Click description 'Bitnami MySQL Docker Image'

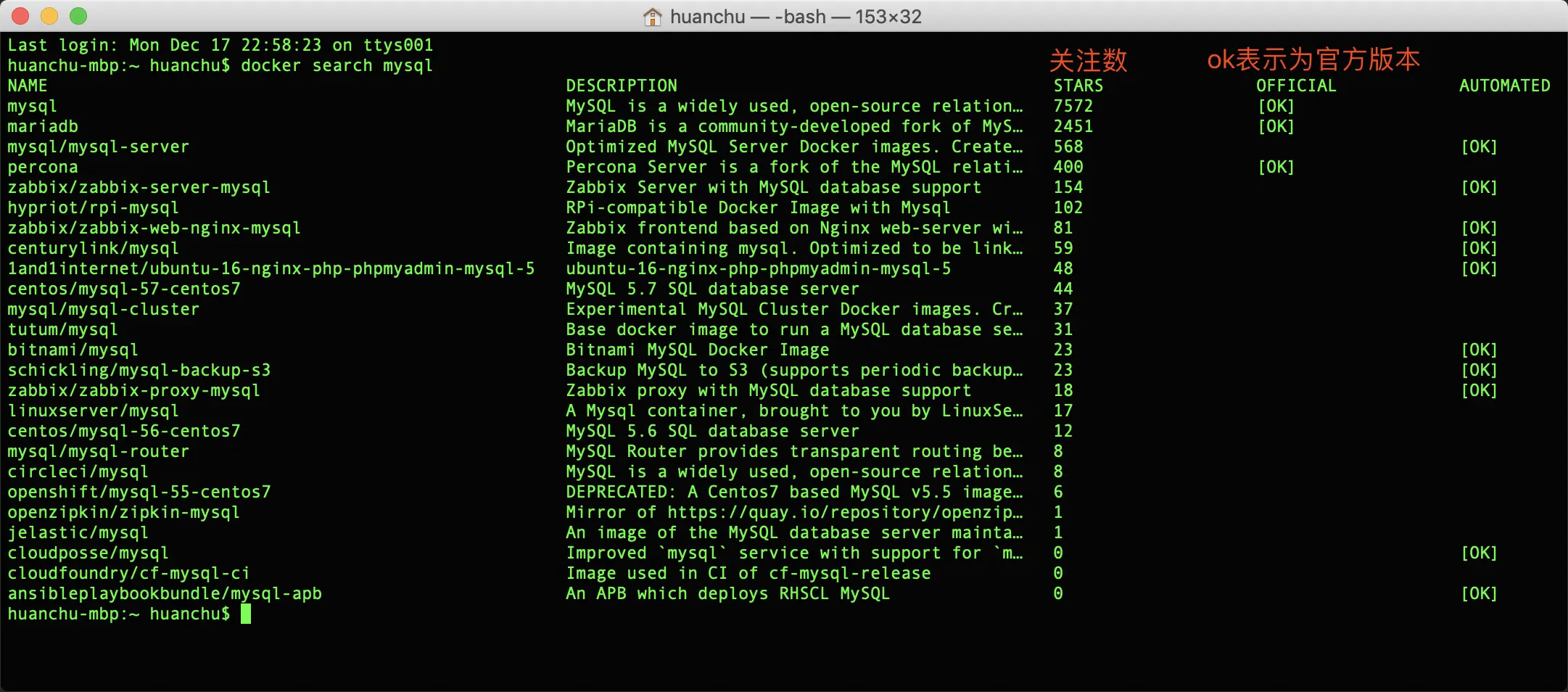point(697,350)
